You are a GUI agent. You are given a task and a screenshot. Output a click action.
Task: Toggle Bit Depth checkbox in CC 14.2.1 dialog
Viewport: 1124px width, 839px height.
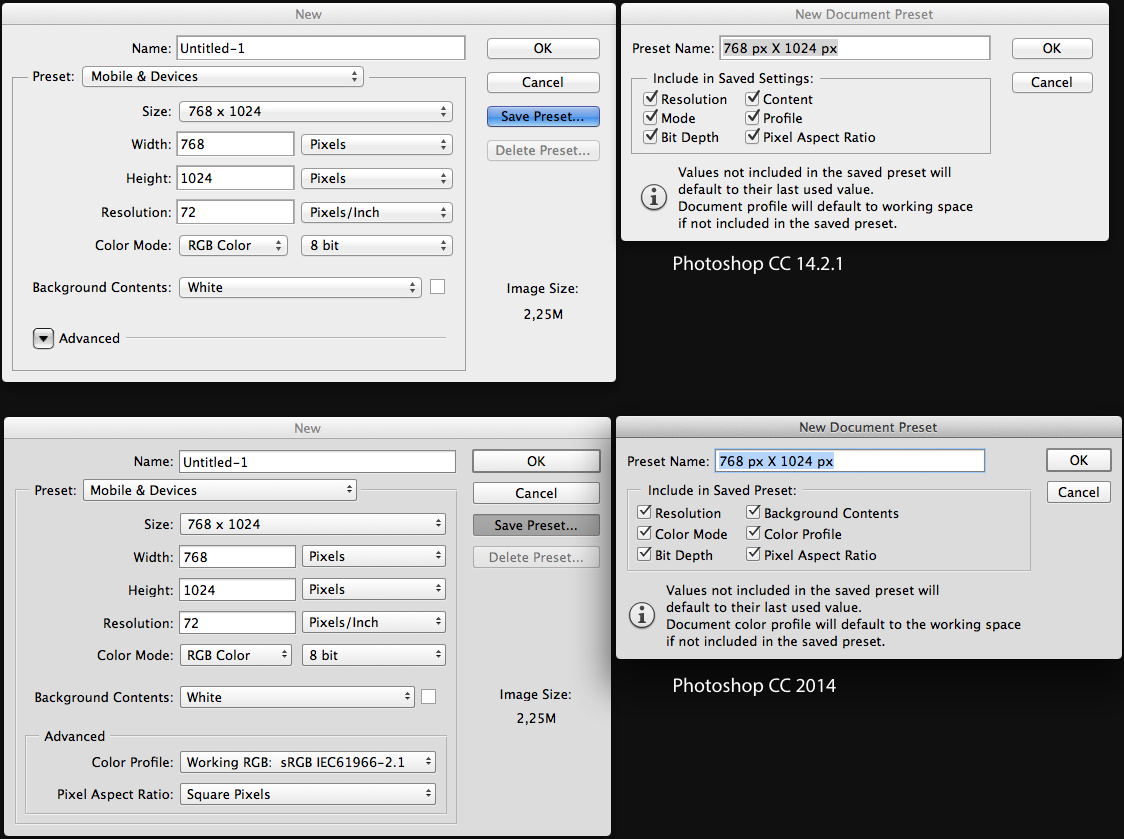tap(651, 136)
